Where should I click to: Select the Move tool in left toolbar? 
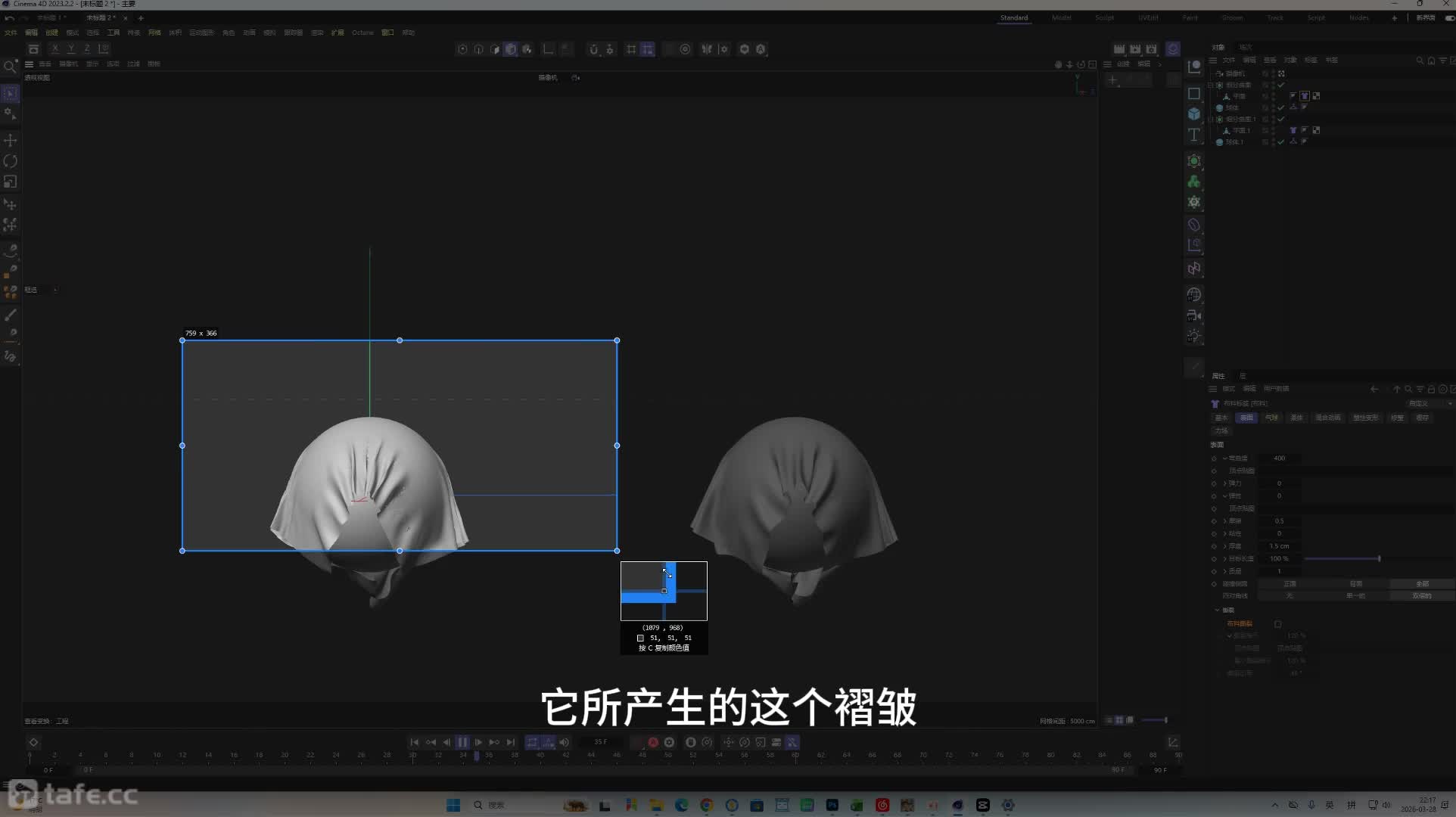point(11,141)
